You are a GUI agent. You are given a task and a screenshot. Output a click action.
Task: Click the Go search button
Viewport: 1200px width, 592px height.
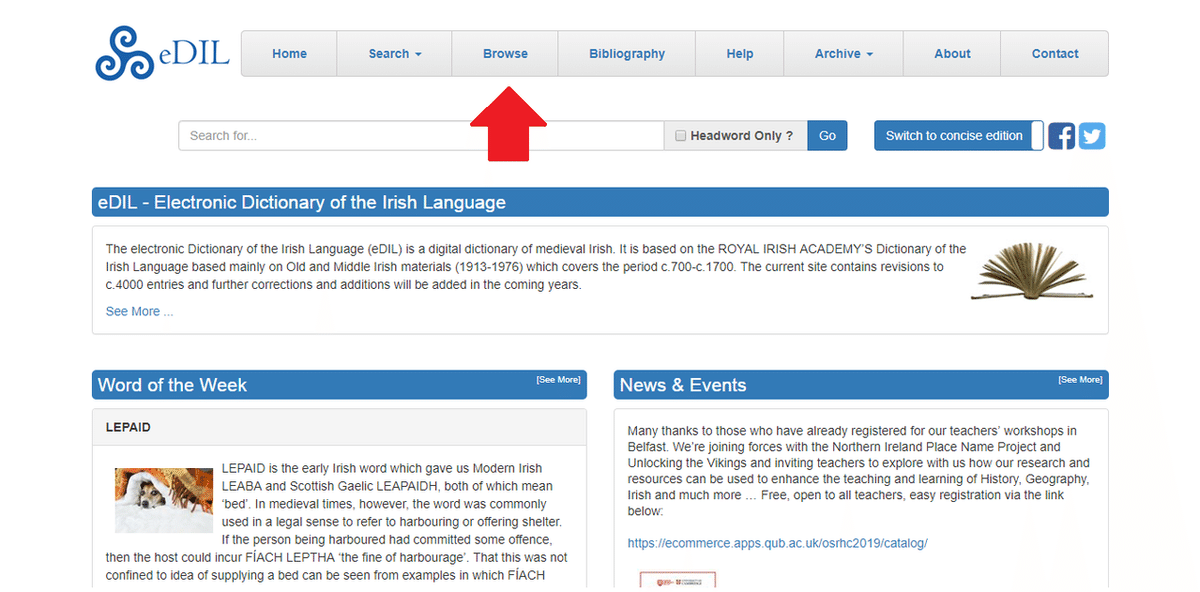click(x=827, y=136)
